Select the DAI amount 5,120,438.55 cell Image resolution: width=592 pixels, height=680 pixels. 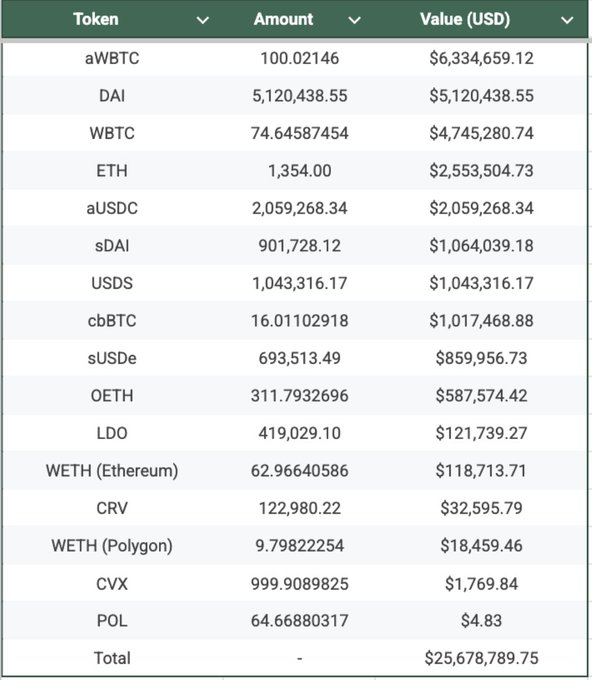click(299, 96)
